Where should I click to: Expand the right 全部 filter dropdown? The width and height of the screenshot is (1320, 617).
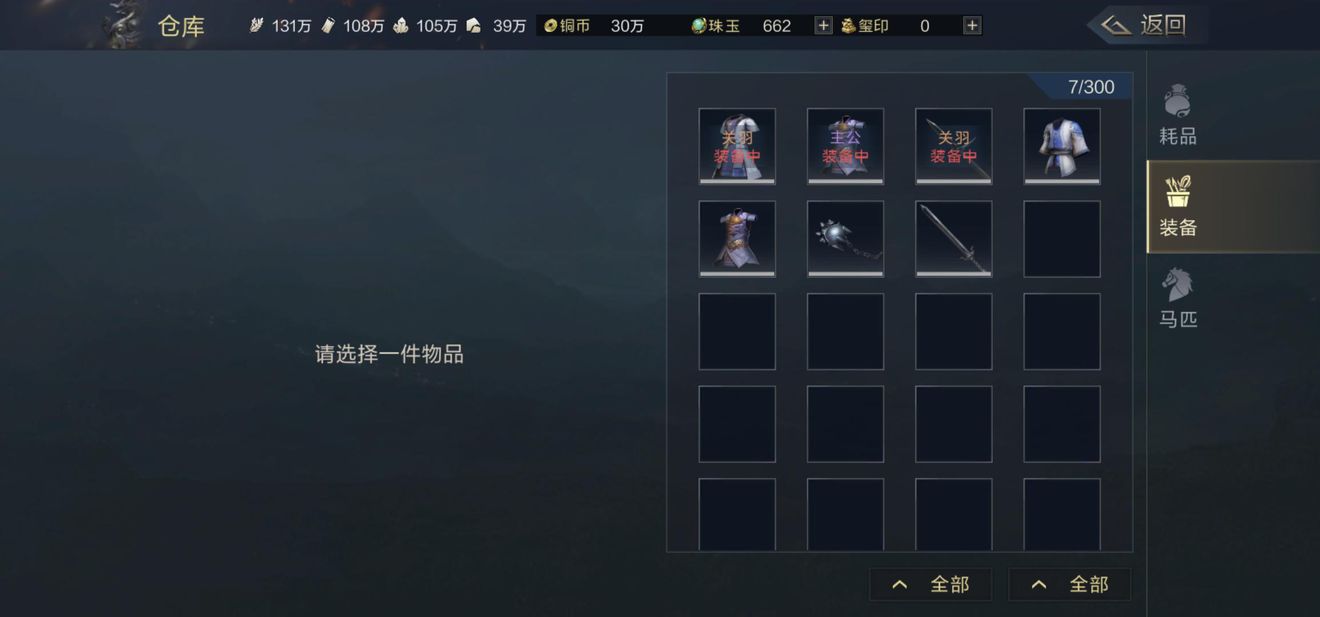point(1069,585)
